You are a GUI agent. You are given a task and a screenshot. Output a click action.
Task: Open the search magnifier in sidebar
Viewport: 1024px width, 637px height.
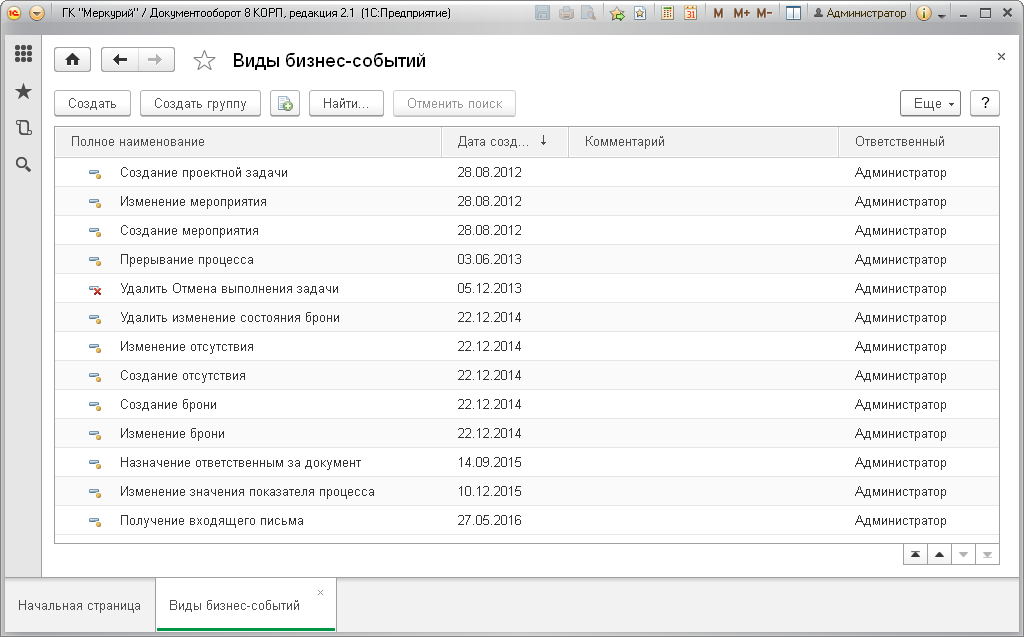point(24,165)
